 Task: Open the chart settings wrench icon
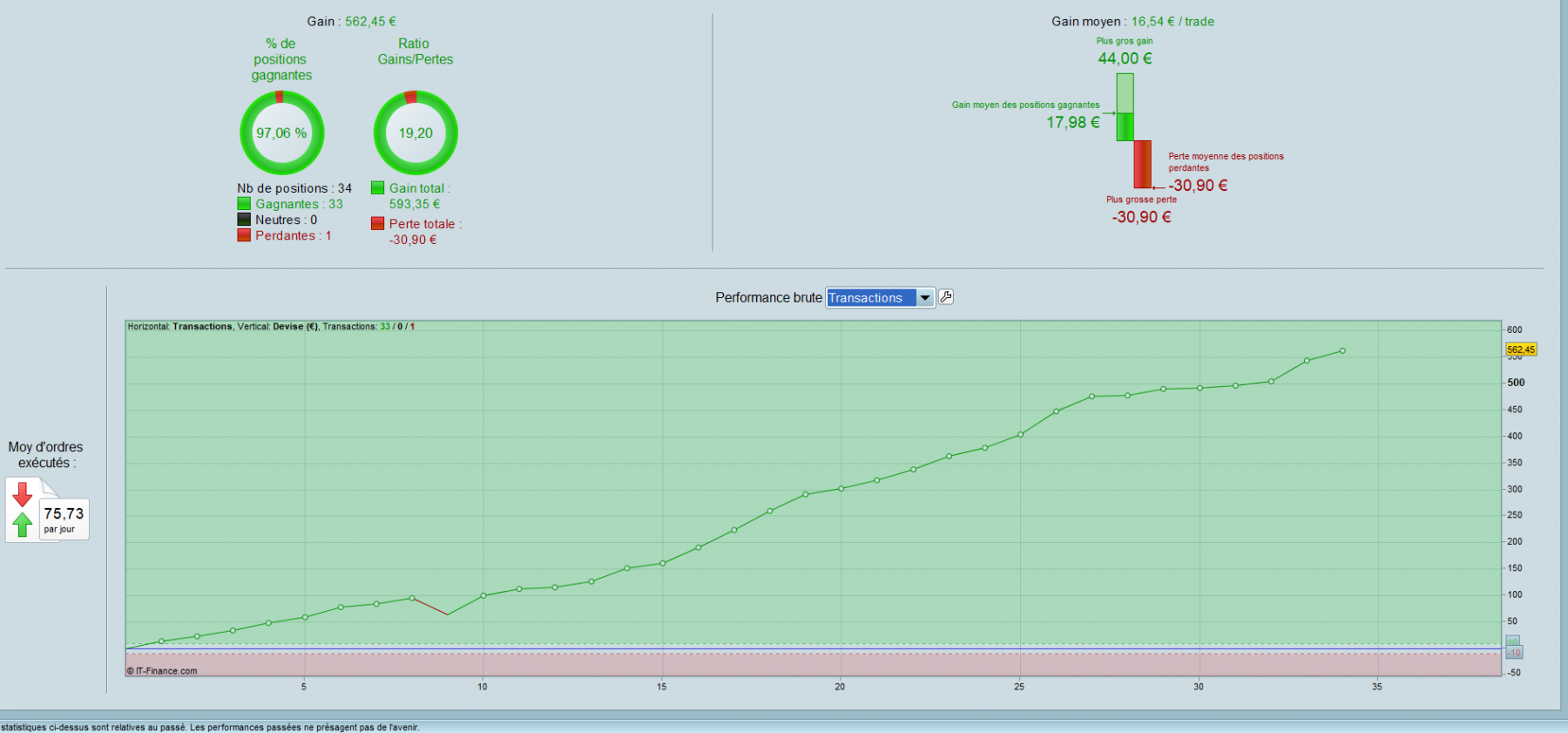point(946,297)
